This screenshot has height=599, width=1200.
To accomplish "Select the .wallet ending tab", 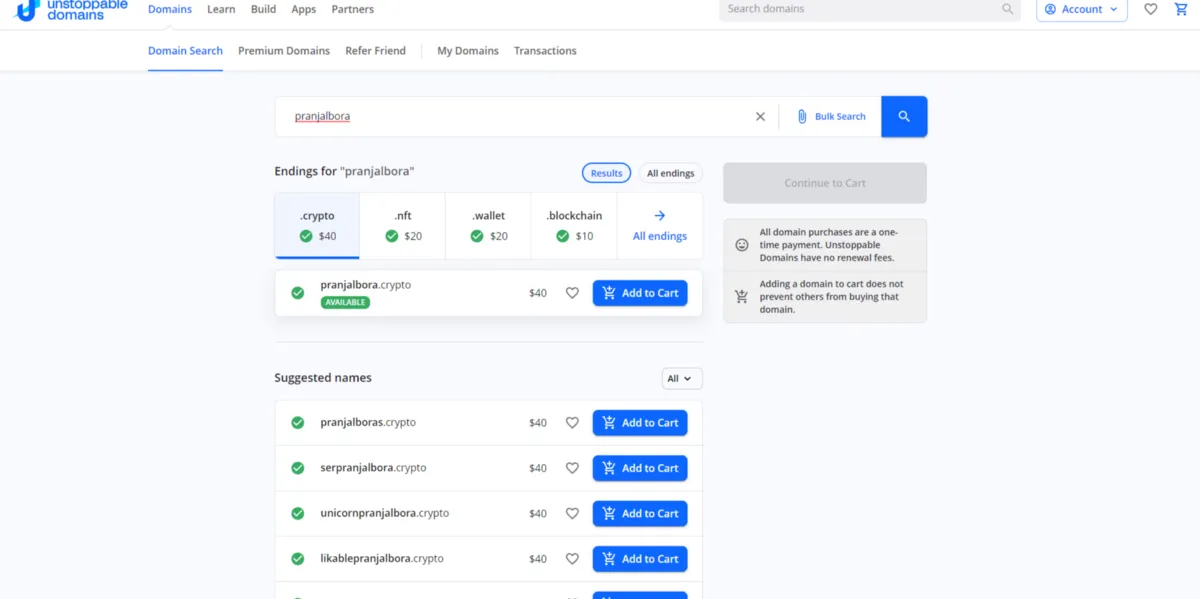I will tap(489, 226).
